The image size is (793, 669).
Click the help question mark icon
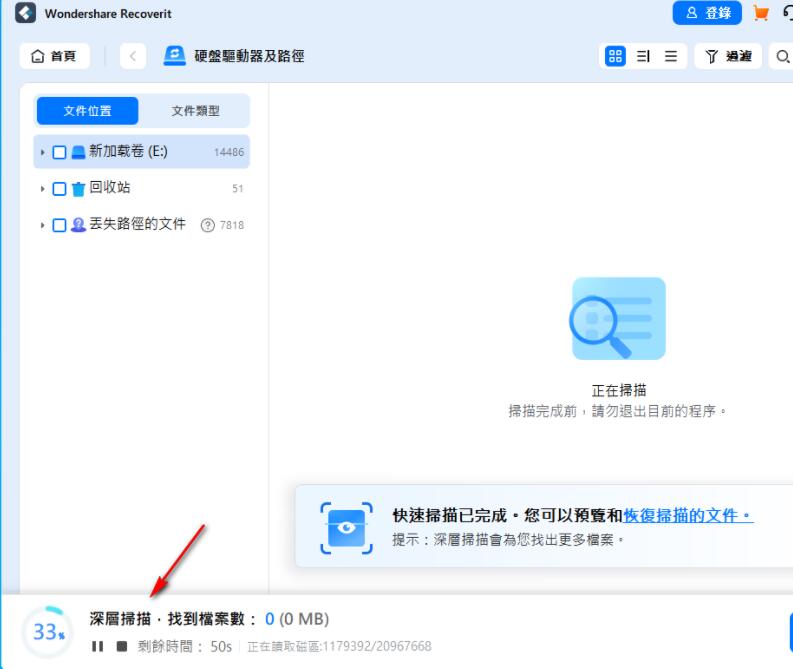[207, 225]
